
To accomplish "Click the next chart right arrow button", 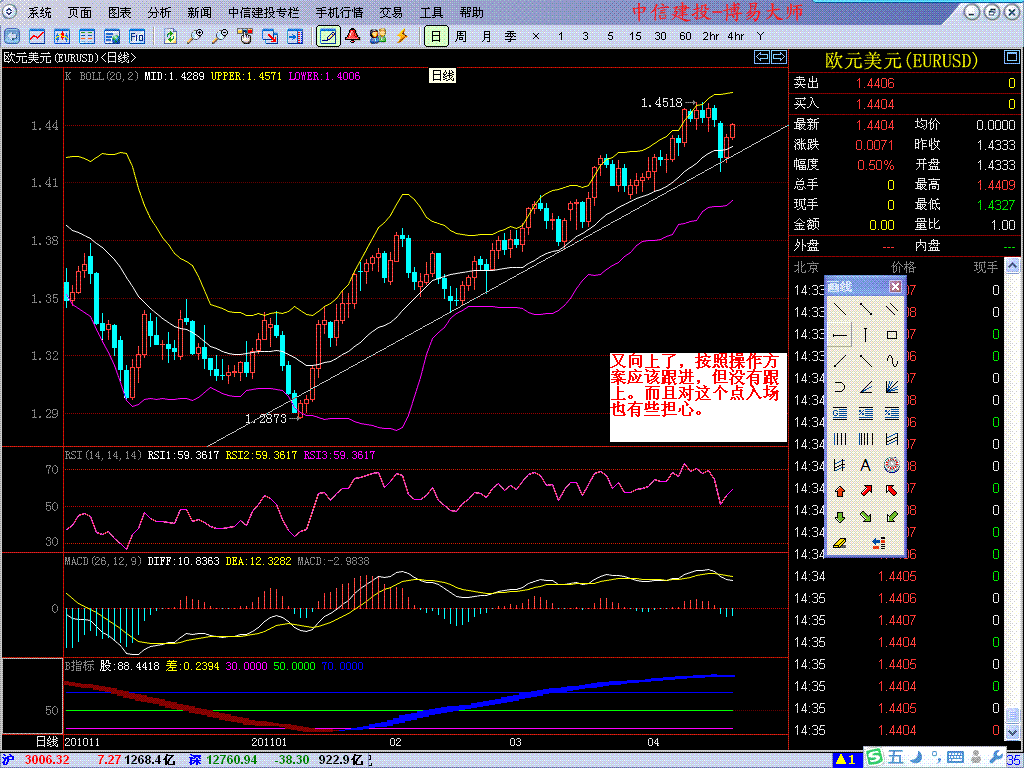I will (778, 57).
